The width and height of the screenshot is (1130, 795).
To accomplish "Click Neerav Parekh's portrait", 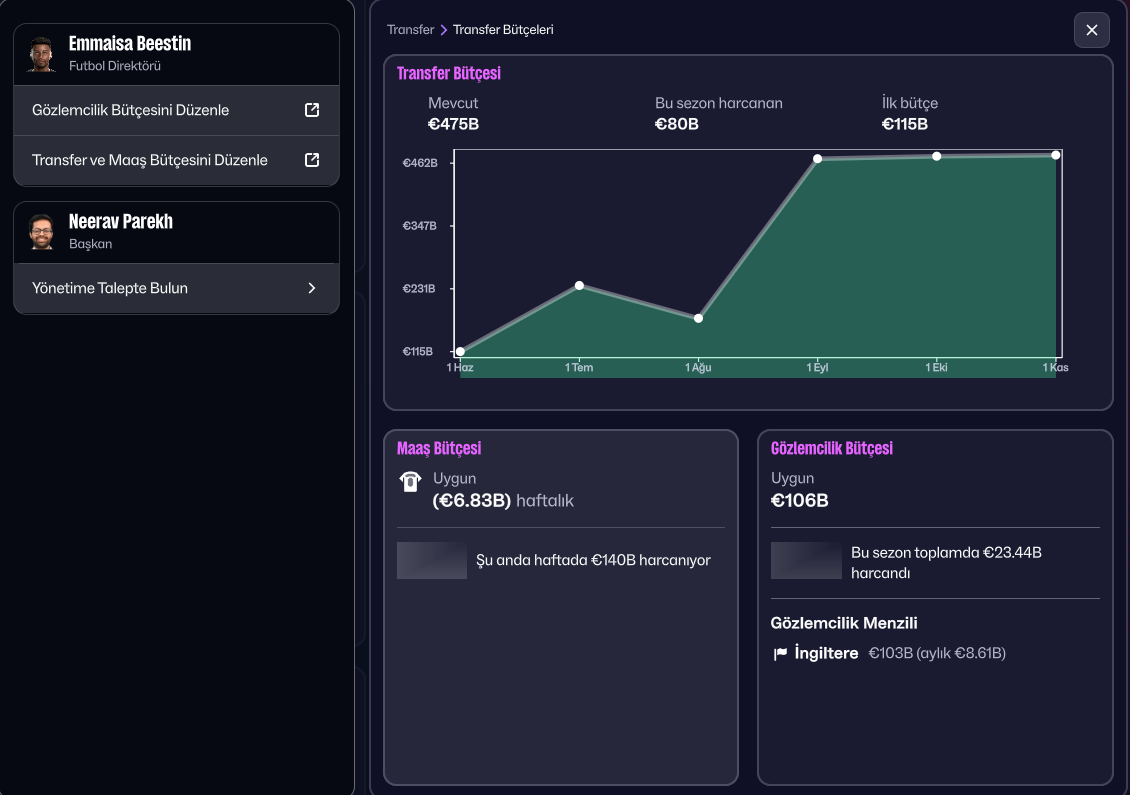I will point(42,232).
